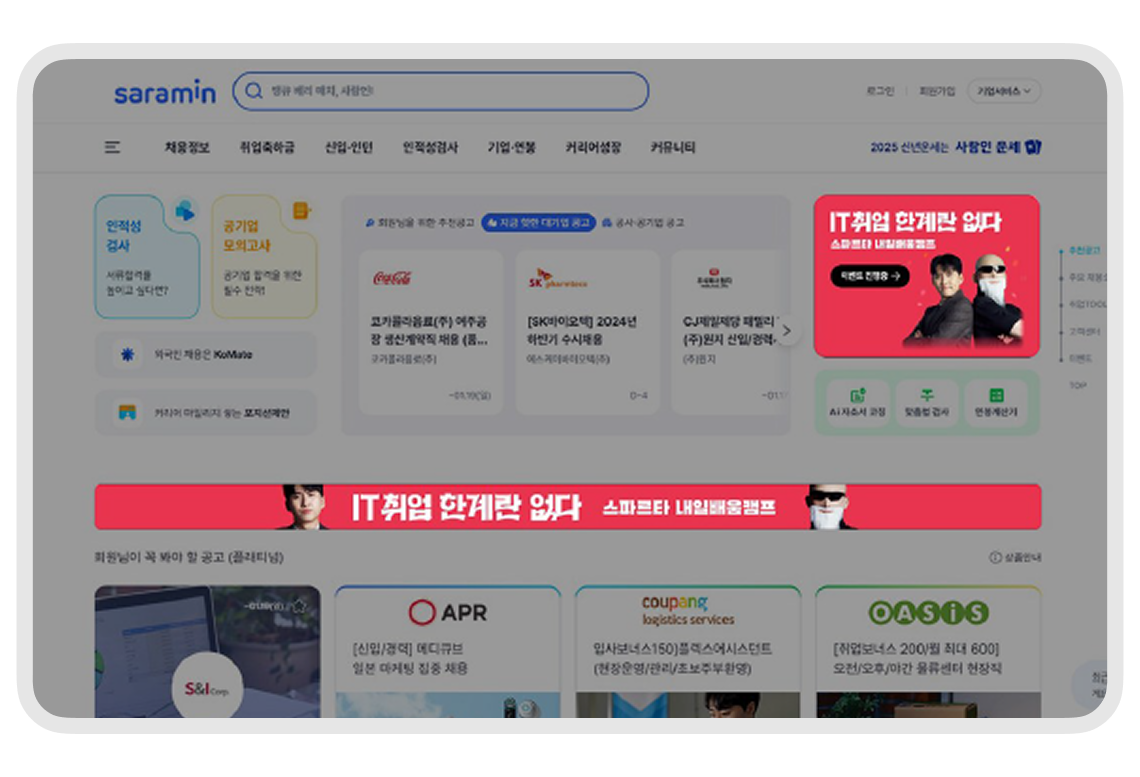Show next recommended jobs with arrow
Image resolution: width=1140 pixels, height=777 pixels.
pyautogui.click(x=787, y=331)
